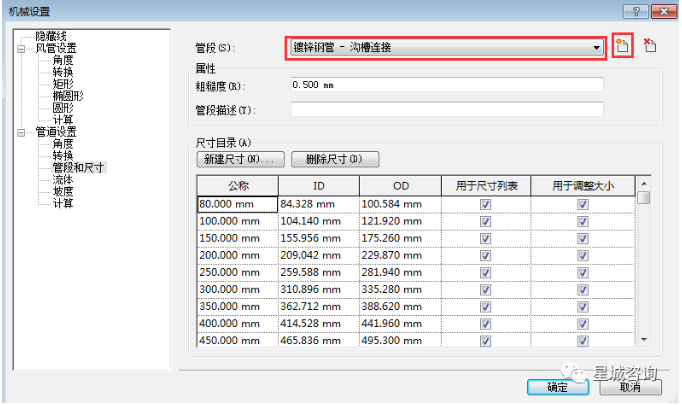Viewport: 682px width, 405px height.
Task: Toggle 用于尺寸列表 checkbox for 350.000 mm row
Action: [x=486, y=307]
